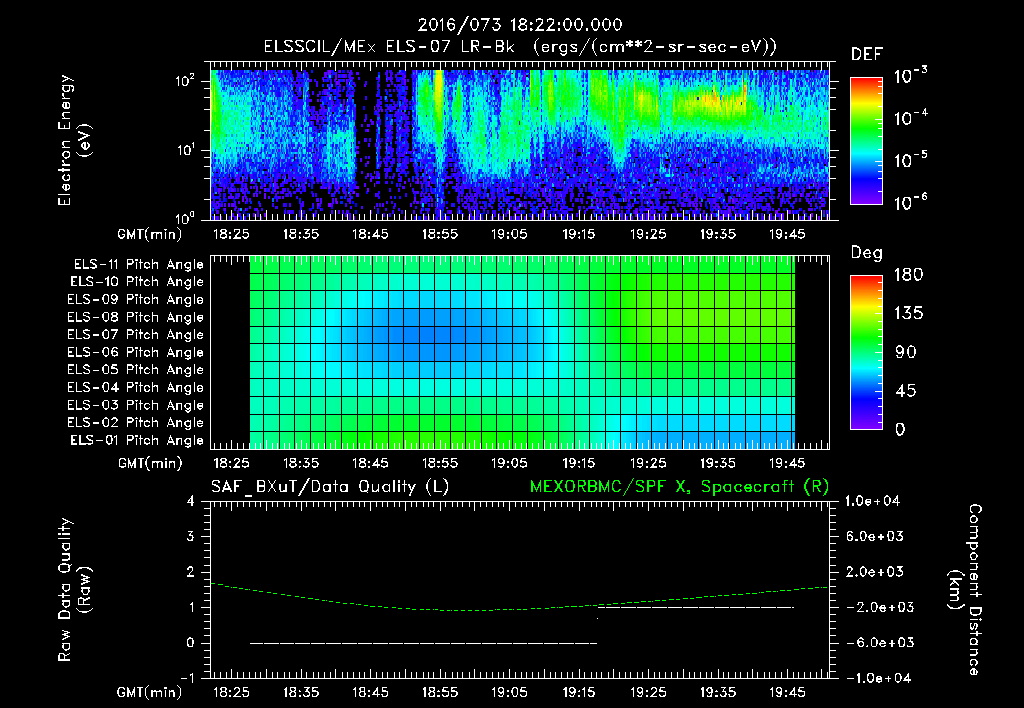
Task: Select the ELS-10 Pitch Angle row label
Action: 137,282
